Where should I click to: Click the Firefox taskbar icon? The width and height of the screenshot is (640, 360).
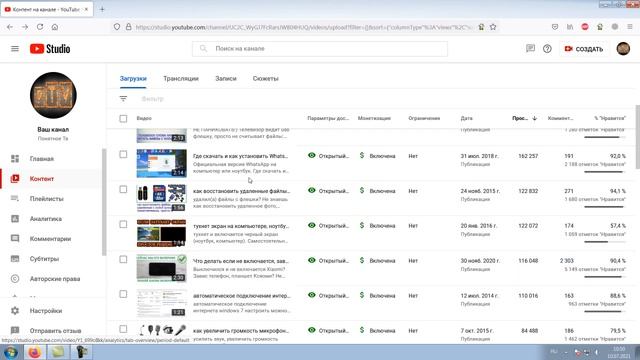(x=34, y=352)
